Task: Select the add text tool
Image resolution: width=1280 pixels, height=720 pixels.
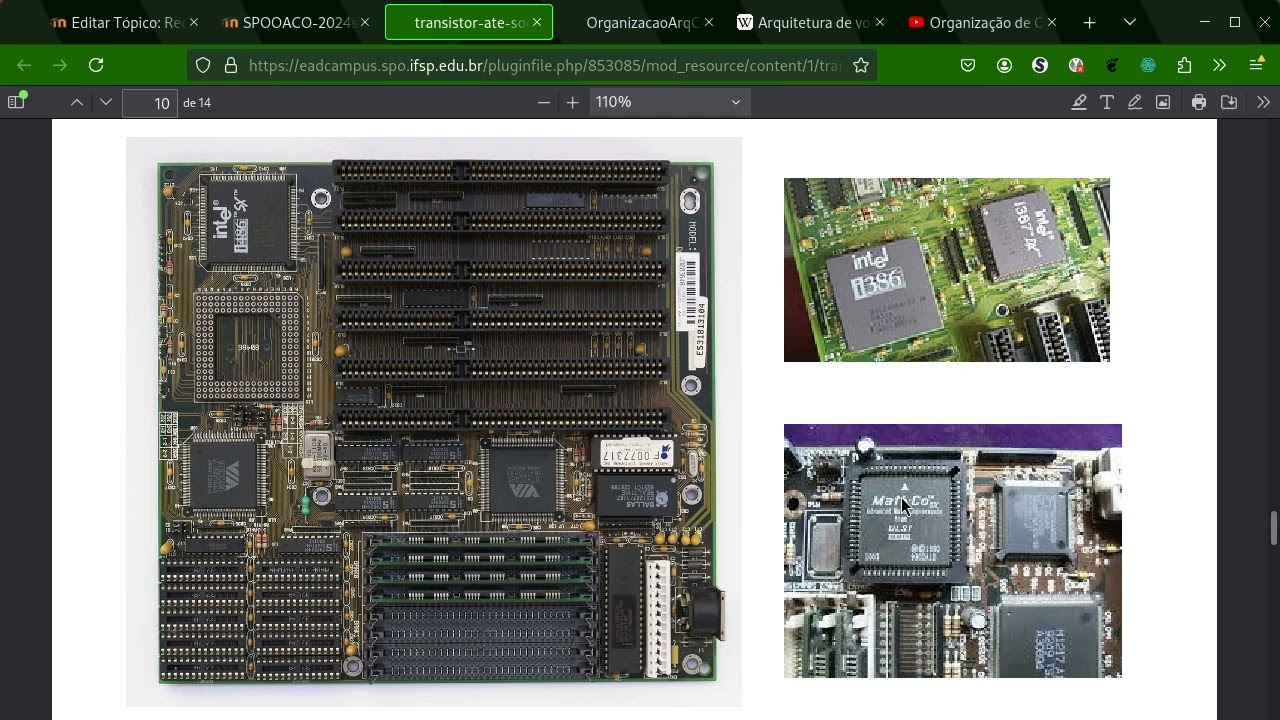Action: click(x=1107, y=102)
